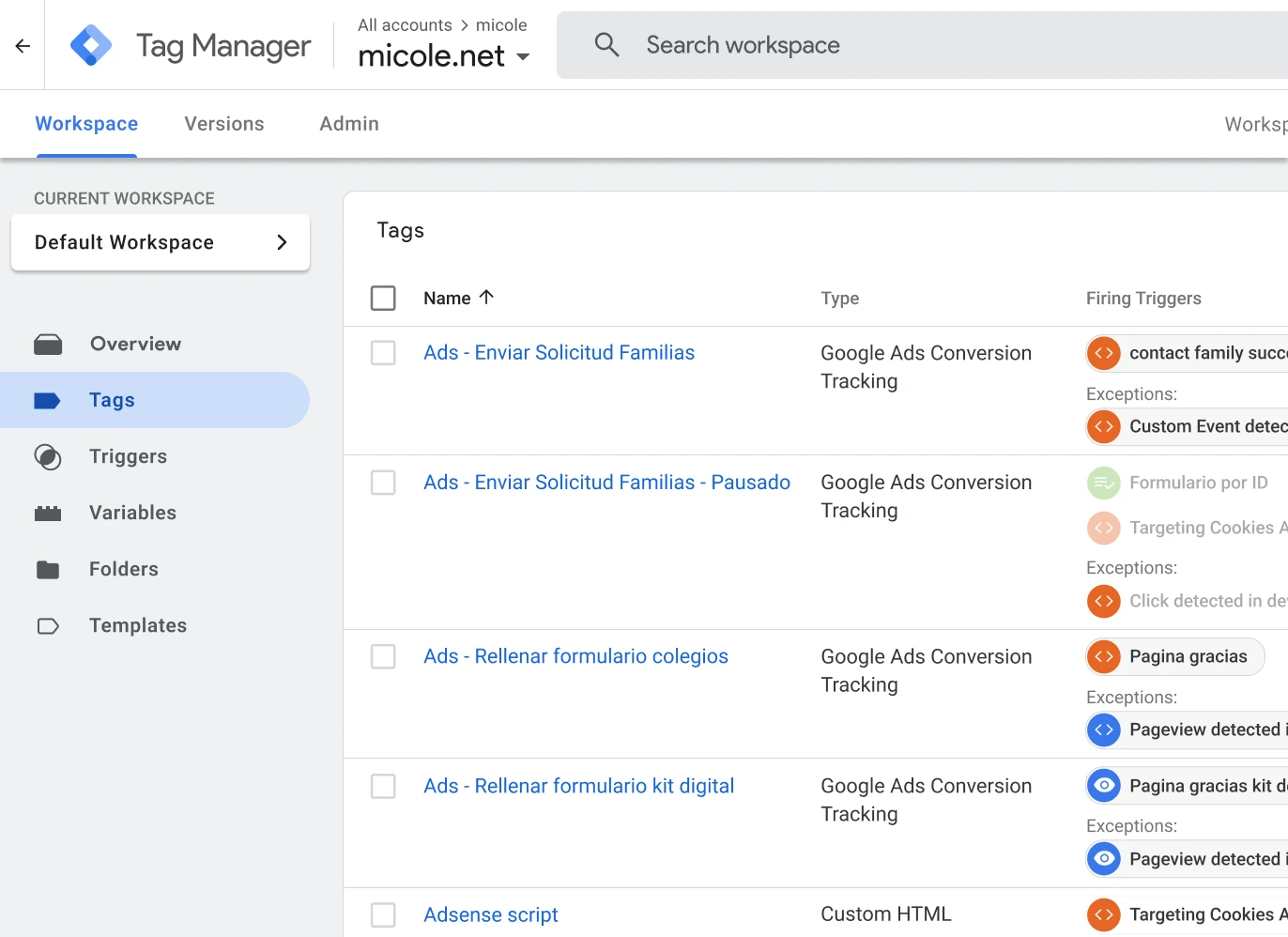The width and height of the screenshot is (1288, 937).
Task: Click the contact family success trigger icon
Action: [1104, 353]
